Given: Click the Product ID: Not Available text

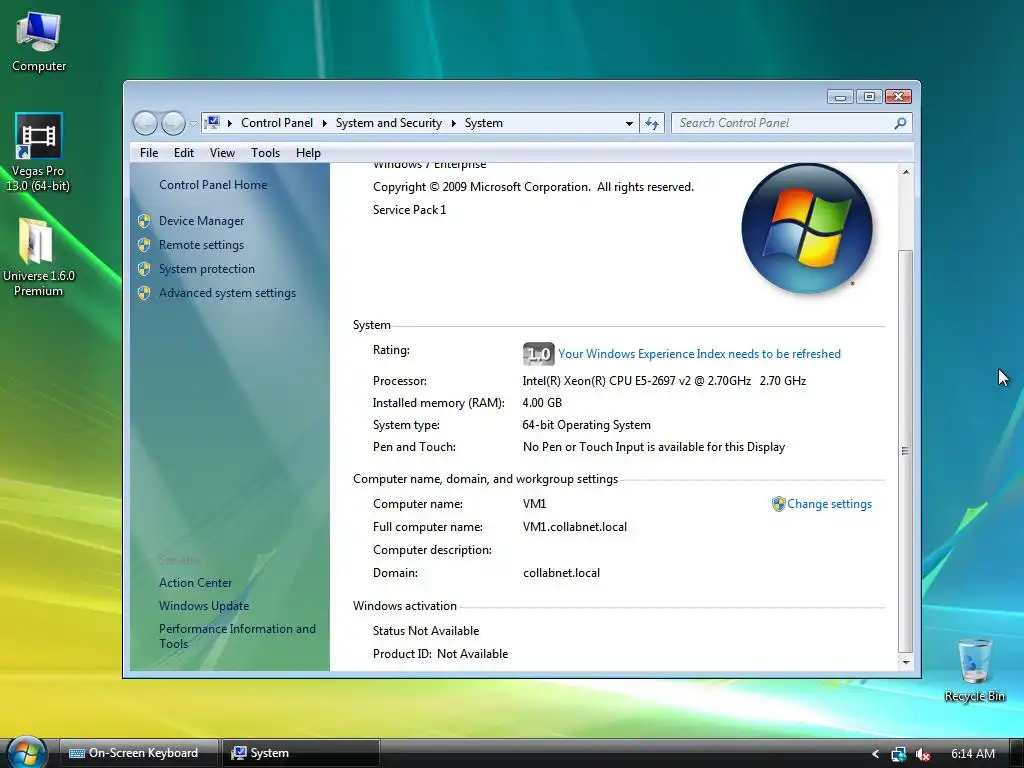Looking at the screenshot, I should click(440, 654).
